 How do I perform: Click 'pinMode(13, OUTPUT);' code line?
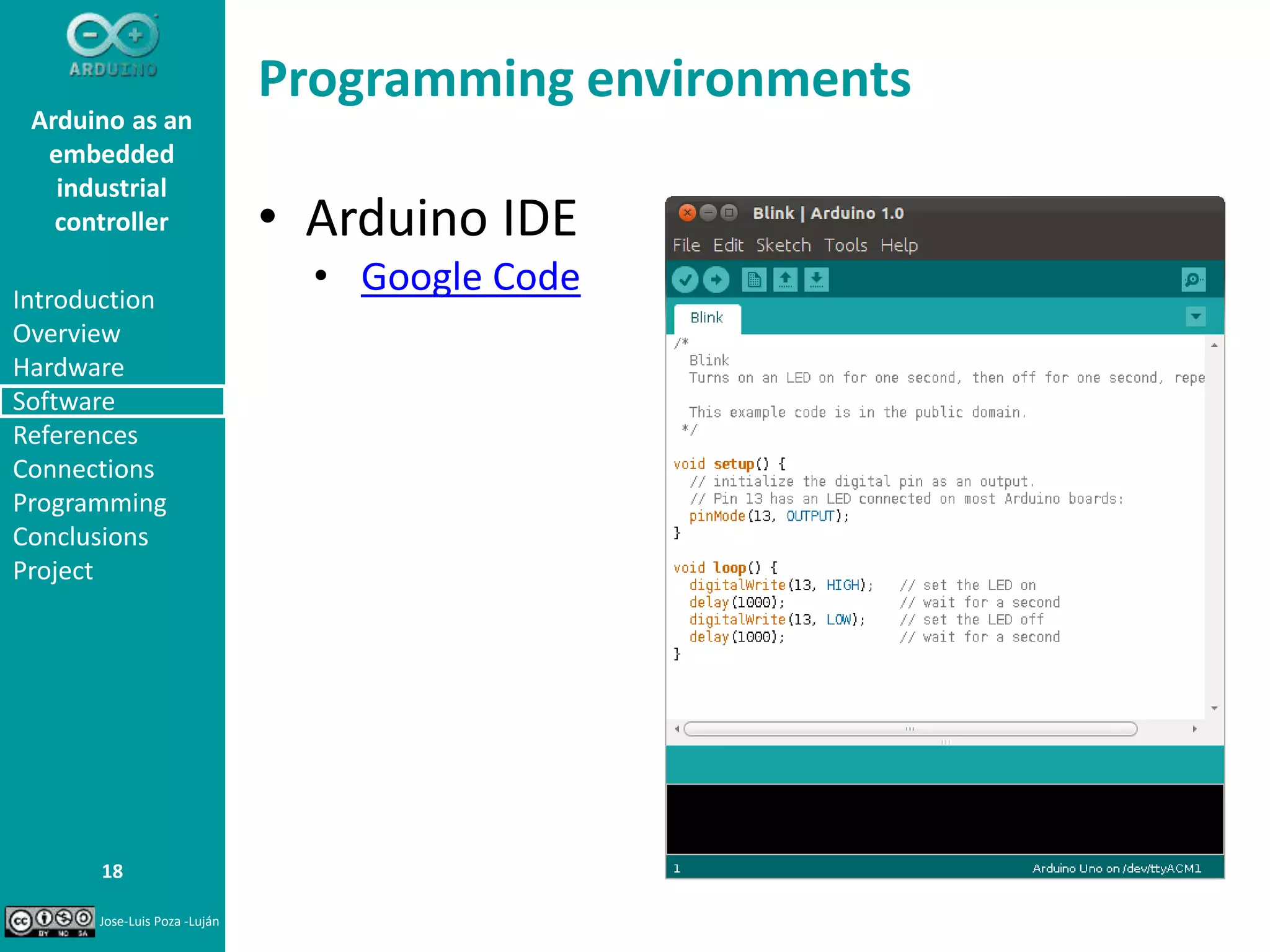click(x=769, y=516)
